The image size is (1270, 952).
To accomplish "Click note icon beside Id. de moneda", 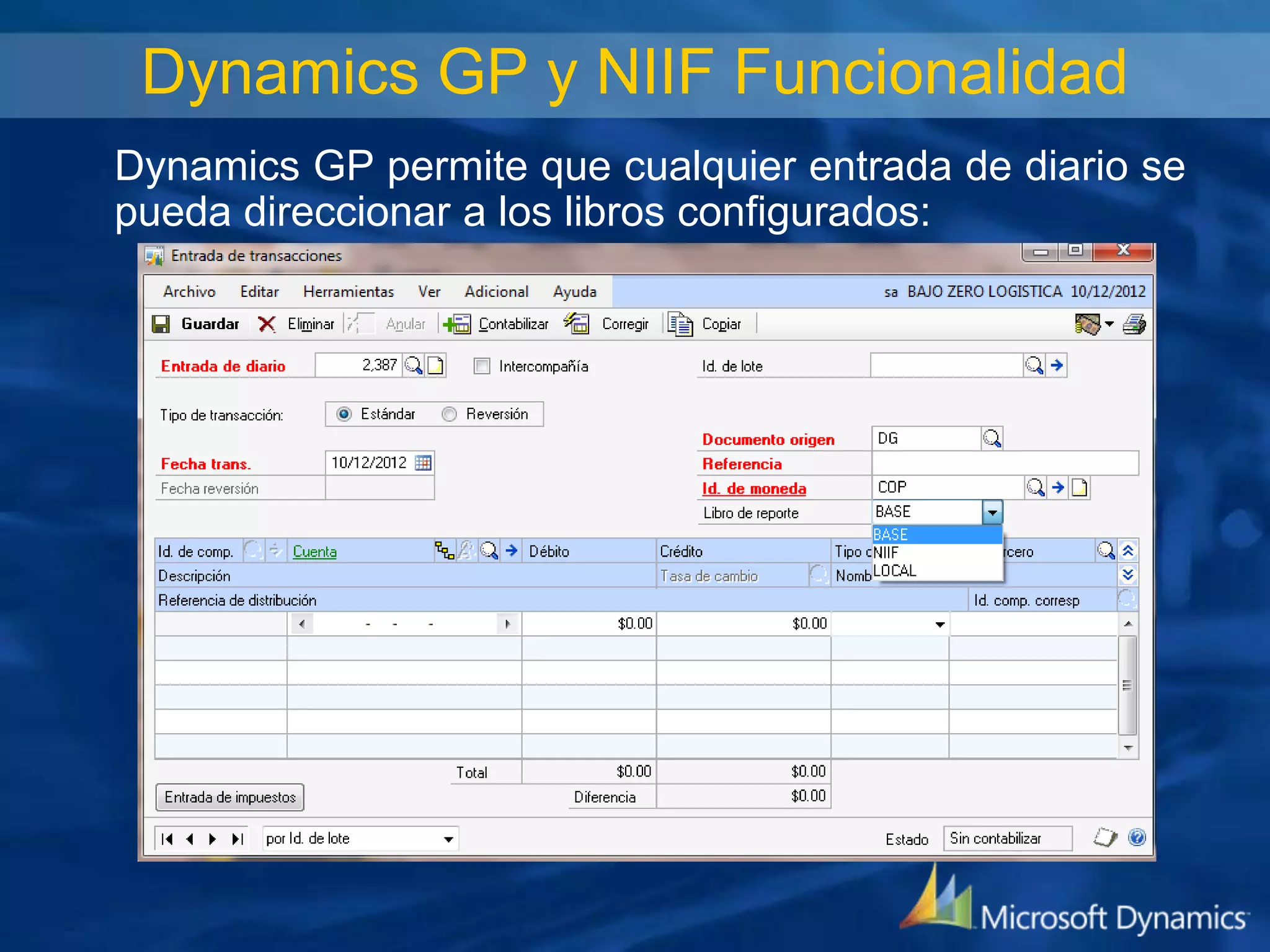I will pos(1080,487).
